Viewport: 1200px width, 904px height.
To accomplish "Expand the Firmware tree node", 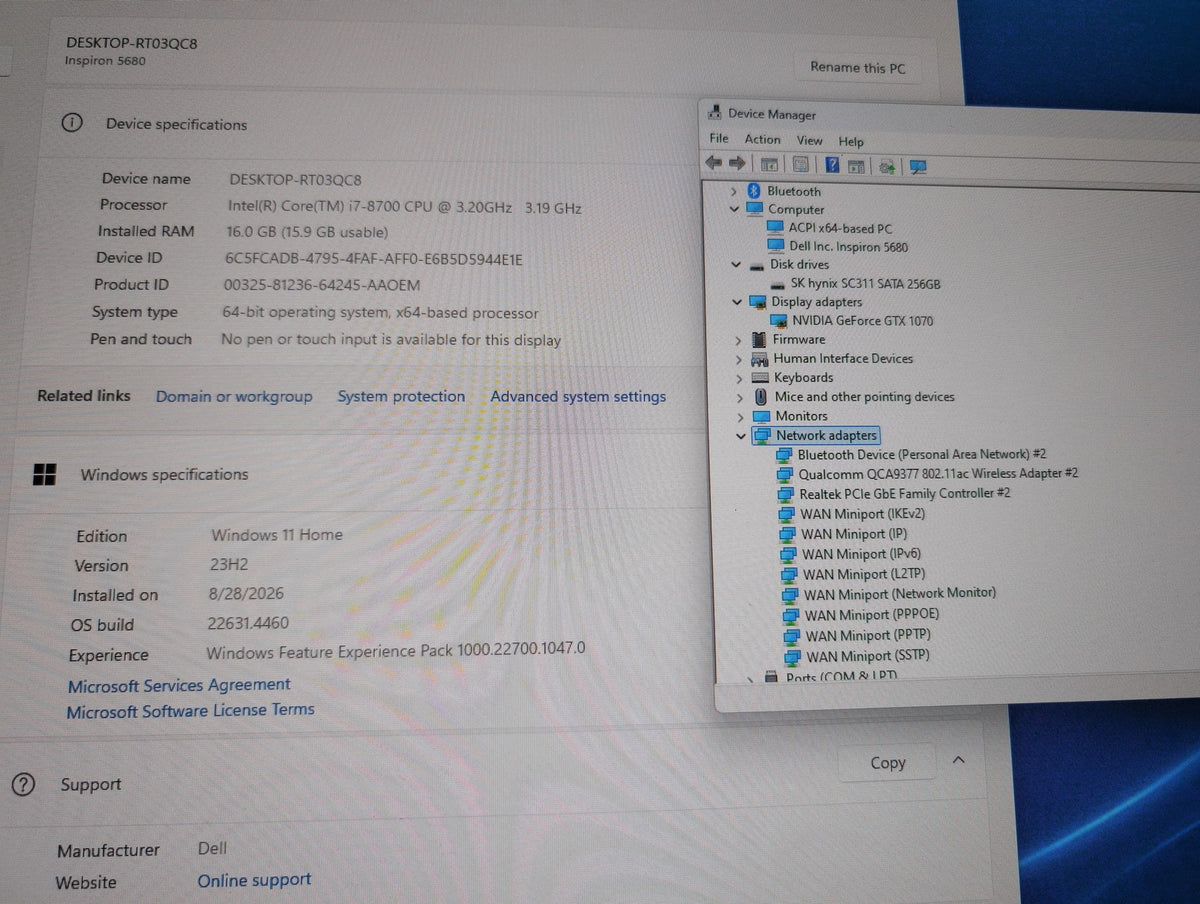I will pyautogui.click(x=738, y=340).
